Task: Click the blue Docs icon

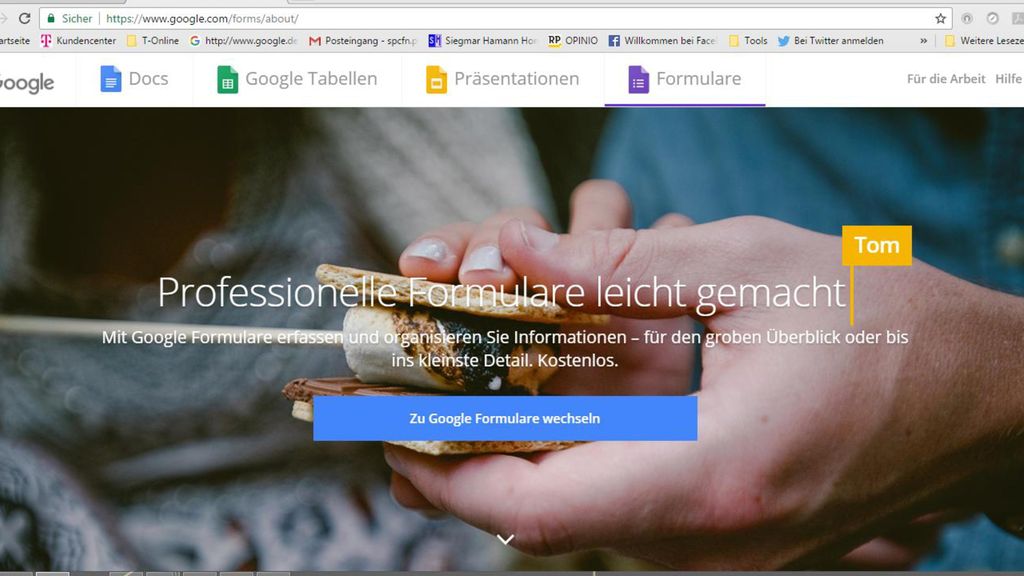Action: (110, 79)
